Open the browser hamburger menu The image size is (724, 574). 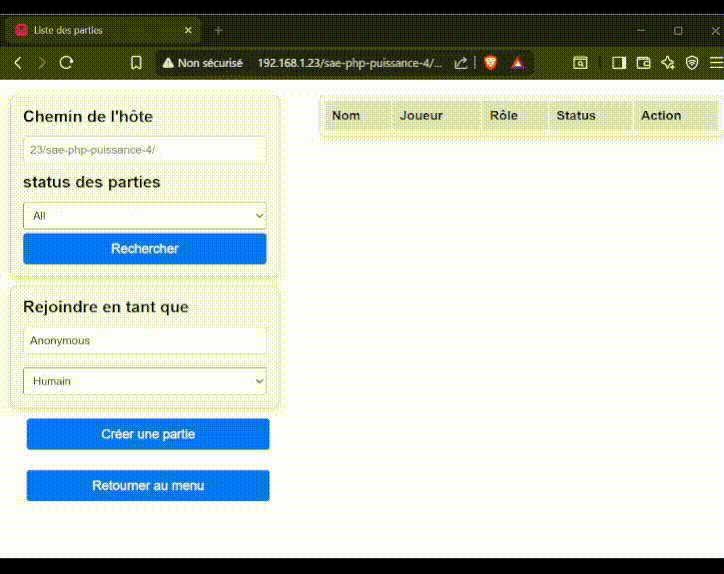click(x=715, y=63)
